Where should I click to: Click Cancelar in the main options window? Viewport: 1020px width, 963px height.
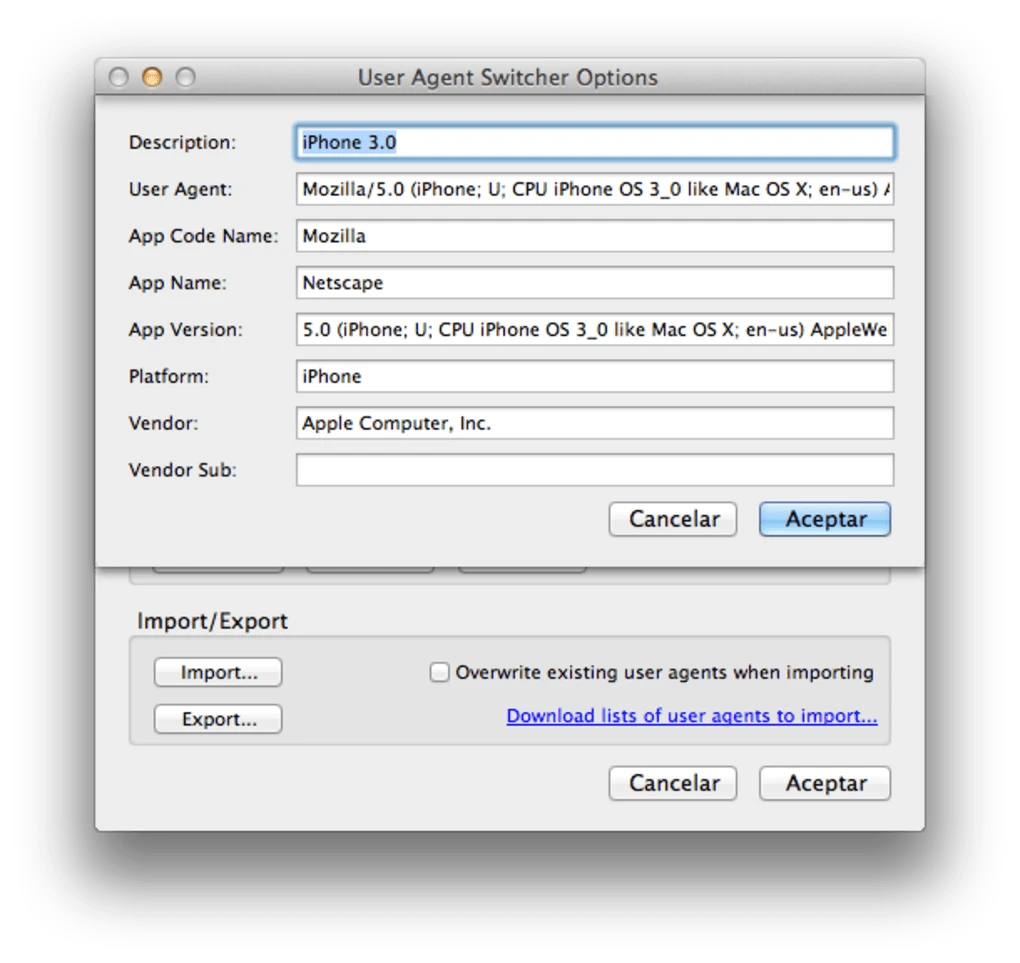tap(673, 783)
